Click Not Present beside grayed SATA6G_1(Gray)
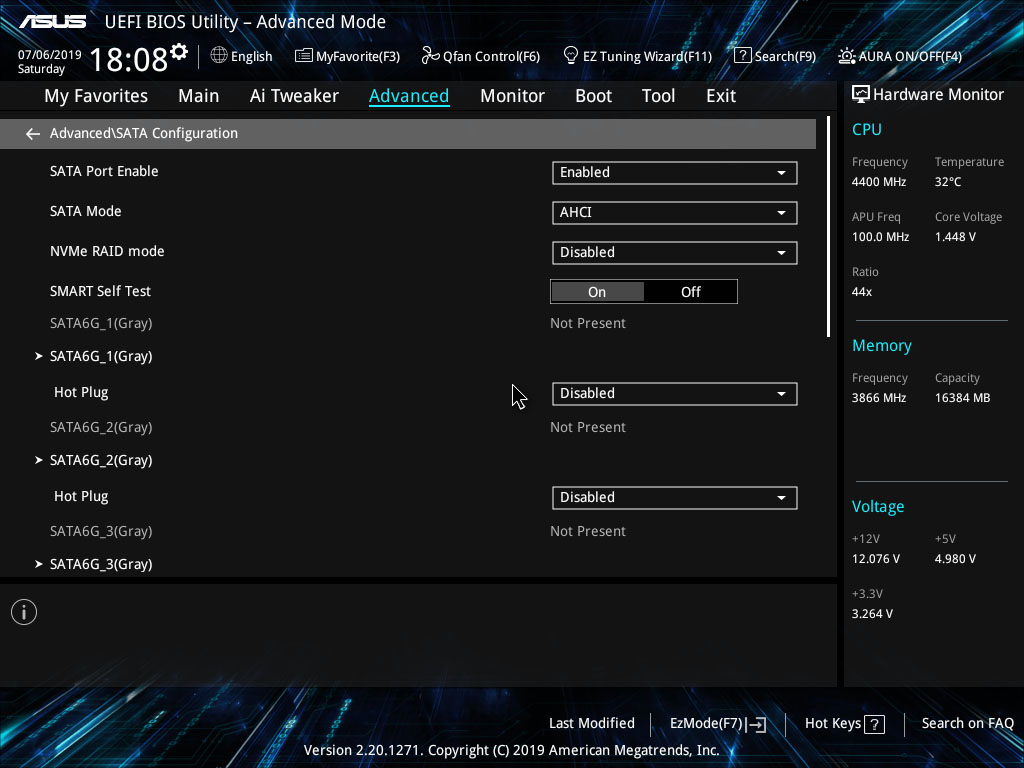 [588, 323]
